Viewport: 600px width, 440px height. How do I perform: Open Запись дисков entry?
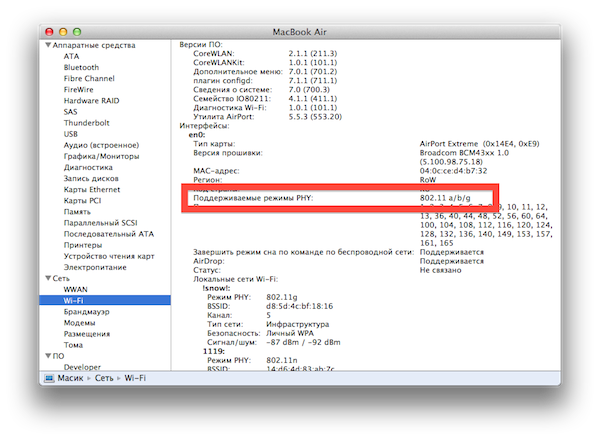(x=91, y=178)
